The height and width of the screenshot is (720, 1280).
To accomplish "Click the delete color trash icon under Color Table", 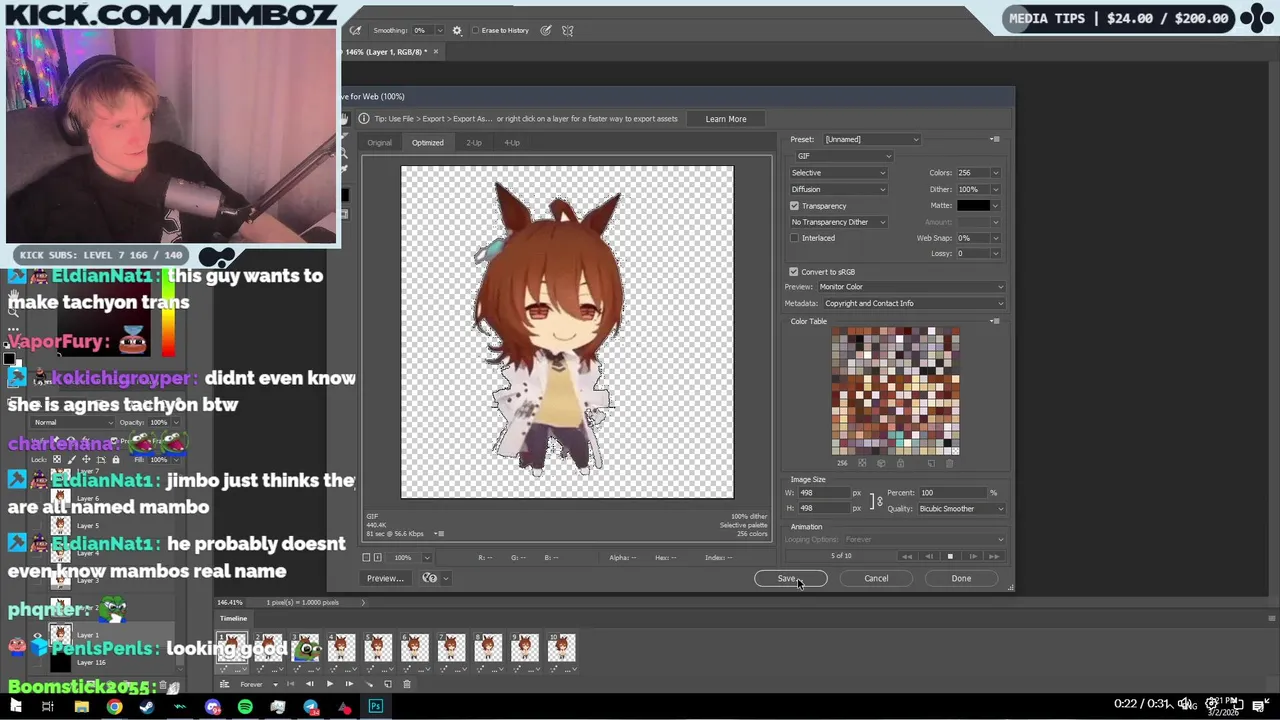I will 949,463.
